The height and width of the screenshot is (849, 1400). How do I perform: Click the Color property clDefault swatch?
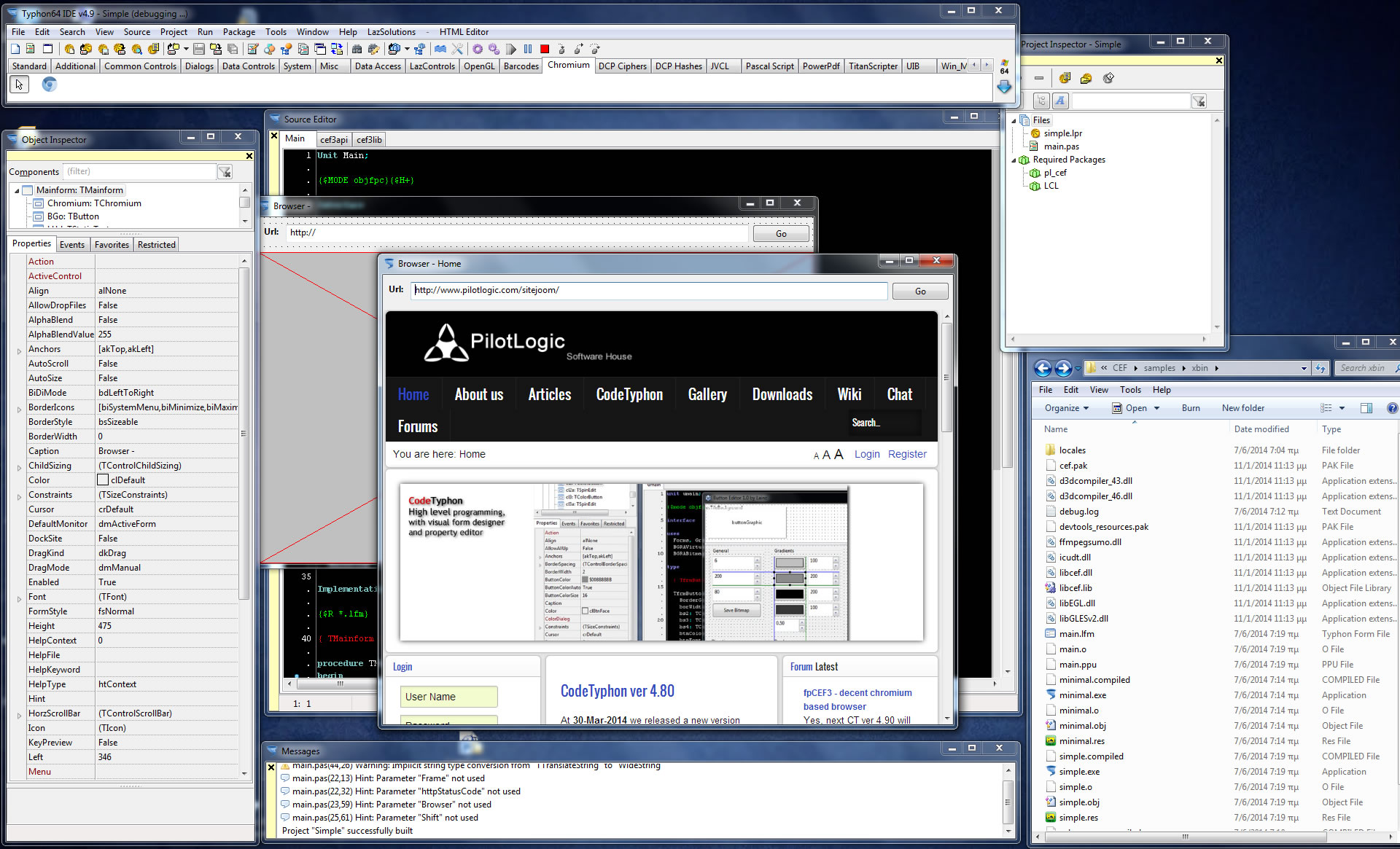104,480
